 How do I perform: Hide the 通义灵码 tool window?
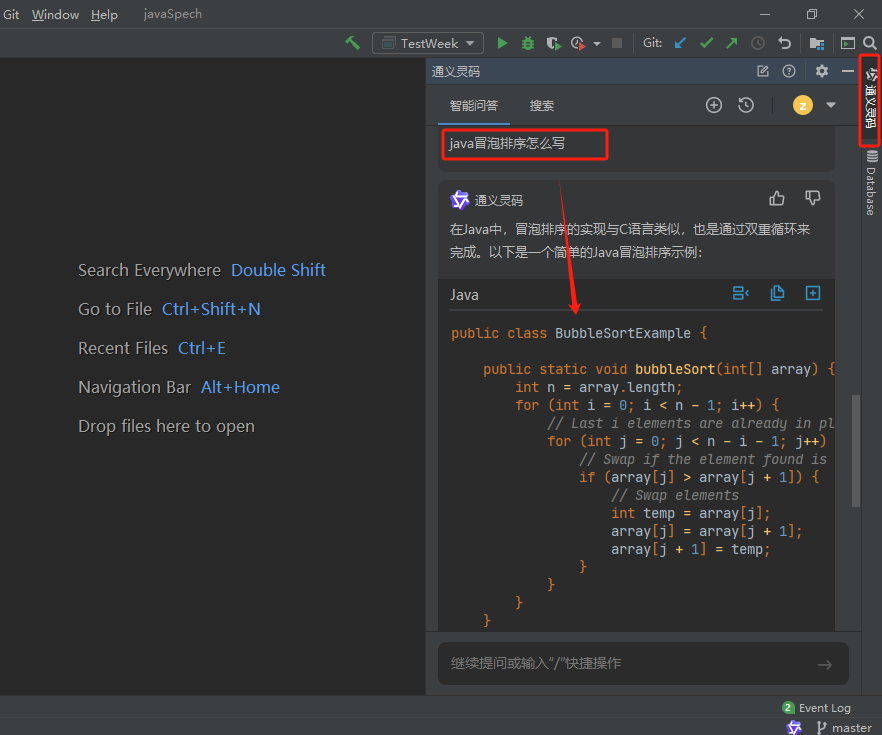click(848, 71)
